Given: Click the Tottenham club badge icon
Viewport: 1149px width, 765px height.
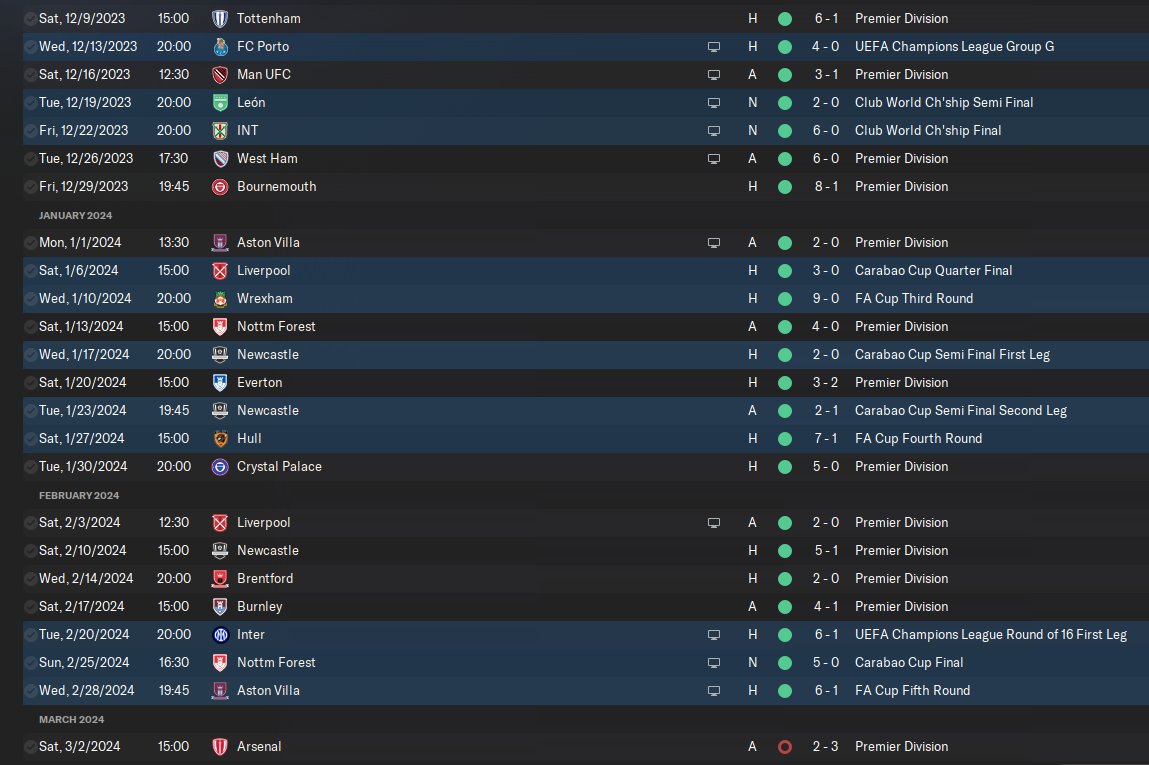Looking at the screenshot, I should [220, 18].
